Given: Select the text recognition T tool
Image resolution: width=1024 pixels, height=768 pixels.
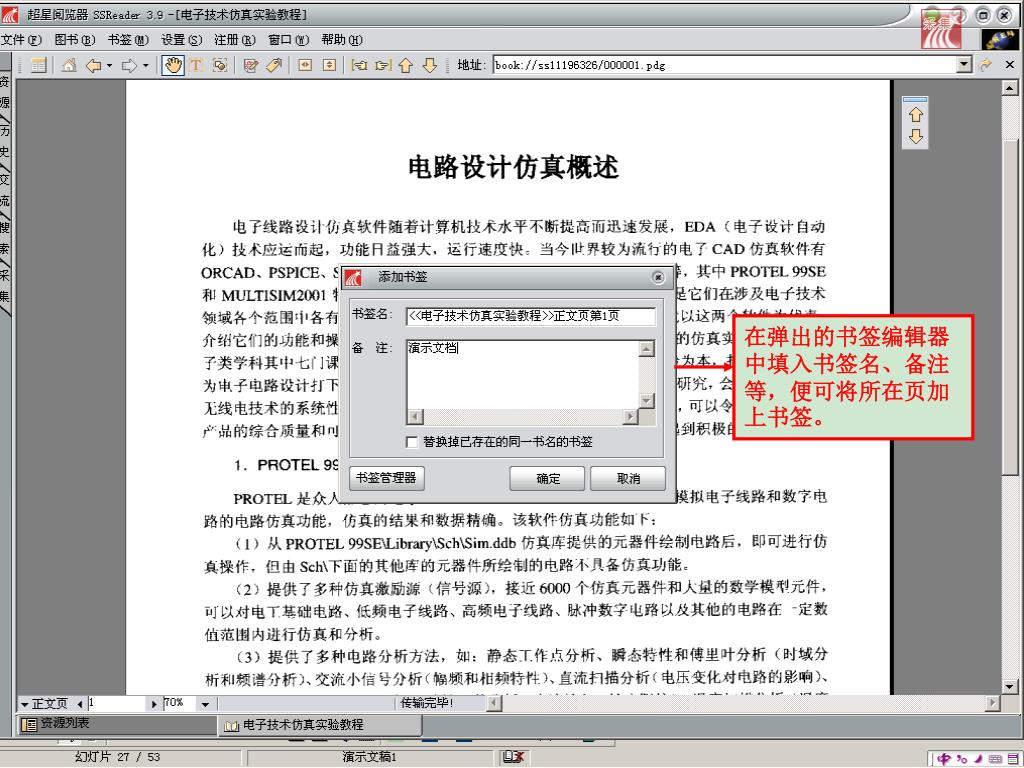Looking at the screenshot, I should coord(196,65).
